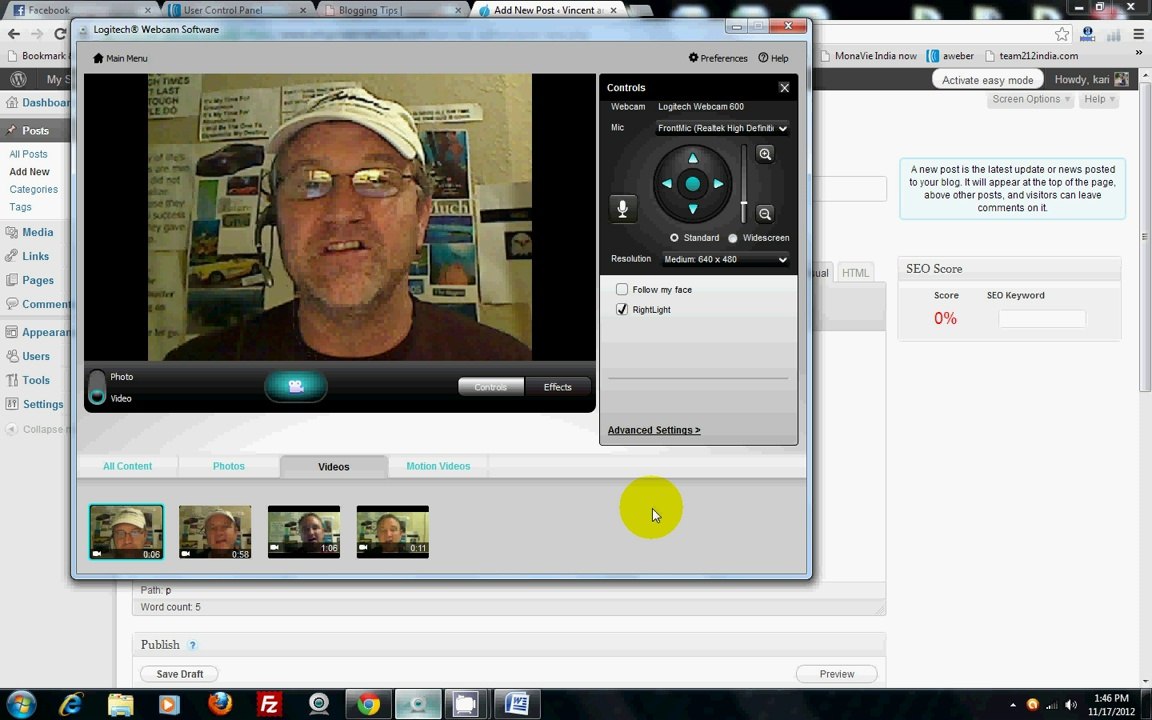Viewport: 1152px width, 720px height.
Task: Start recording with the video camera button
Action: (x=295, y=386)
